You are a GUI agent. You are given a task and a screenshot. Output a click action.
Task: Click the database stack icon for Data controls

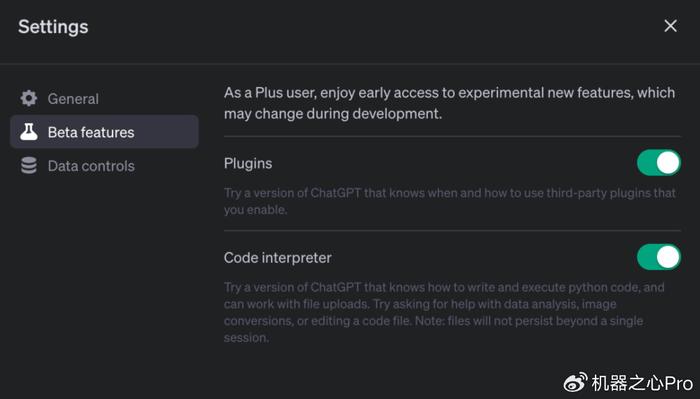pyautogui.click(x=29, y=166)
